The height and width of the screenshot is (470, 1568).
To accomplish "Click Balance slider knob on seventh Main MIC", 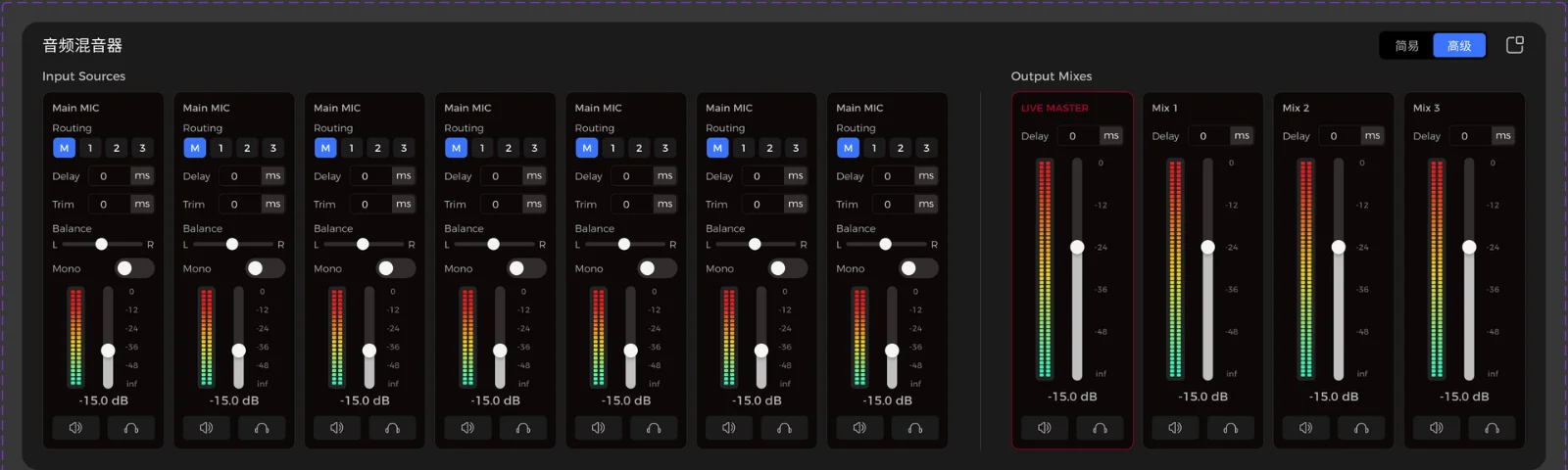I will [x=886, y=244].
